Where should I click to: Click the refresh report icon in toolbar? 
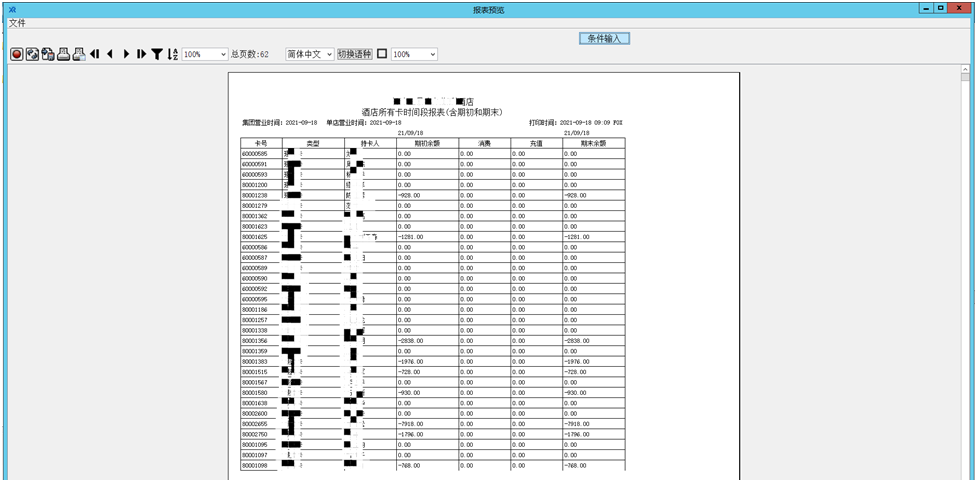click(x=32, y=54)
